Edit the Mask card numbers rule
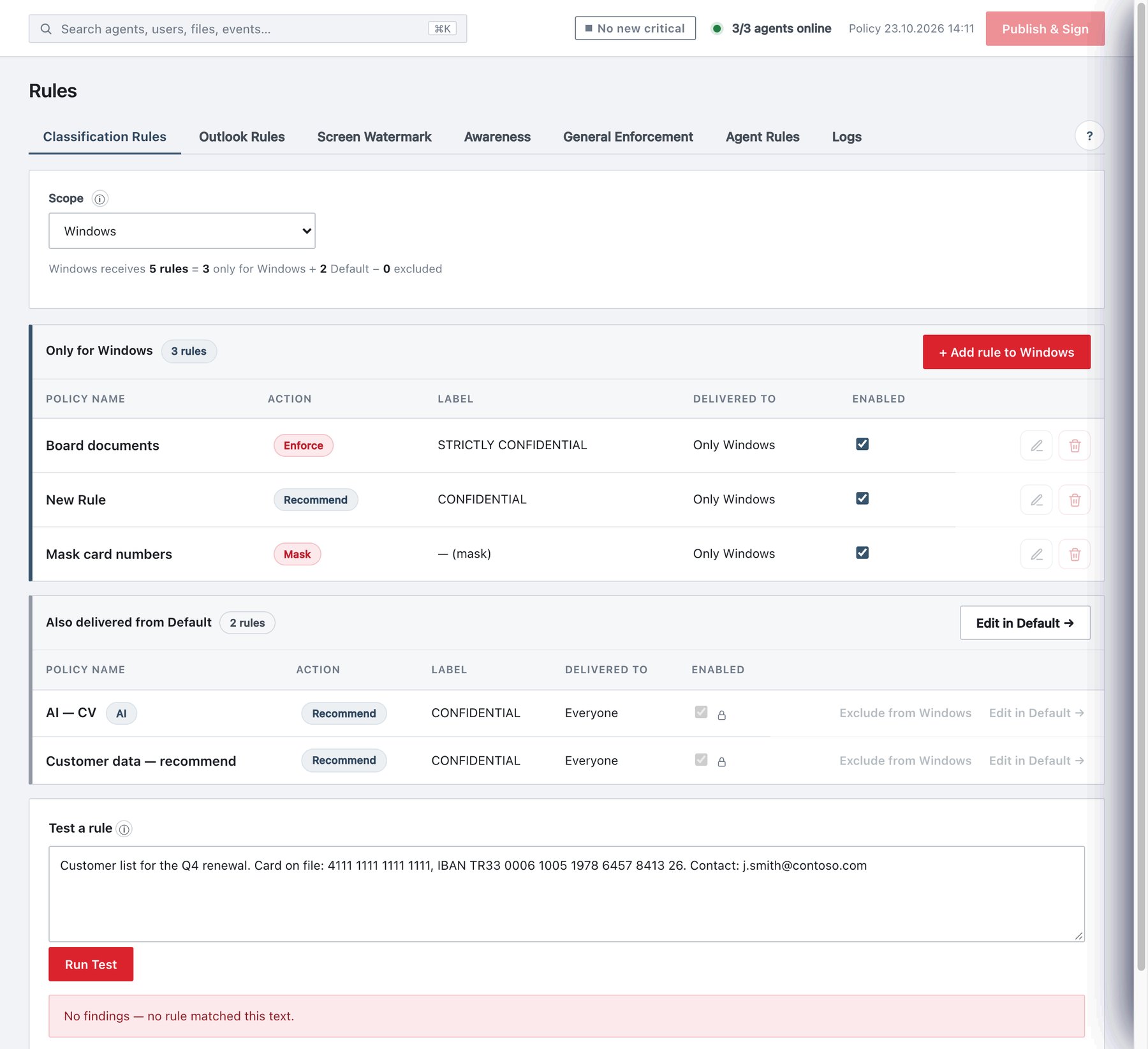 [x=1036, y=554]
